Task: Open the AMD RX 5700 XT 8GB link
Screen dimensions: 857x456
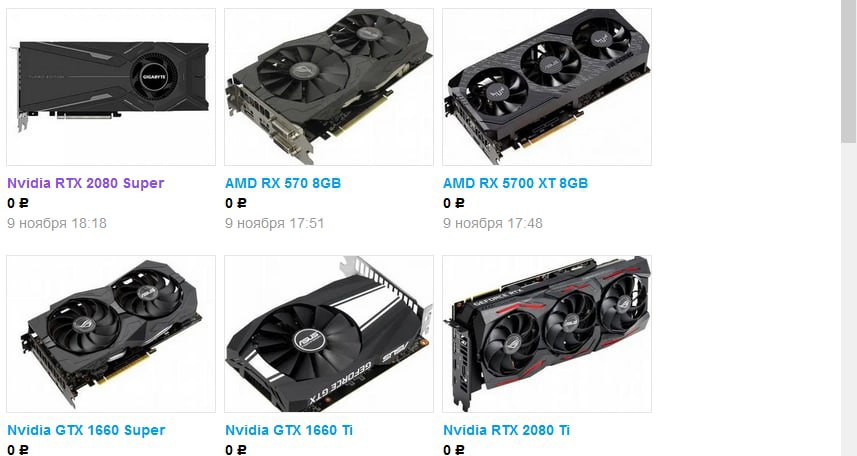Action: pos(515,183)
